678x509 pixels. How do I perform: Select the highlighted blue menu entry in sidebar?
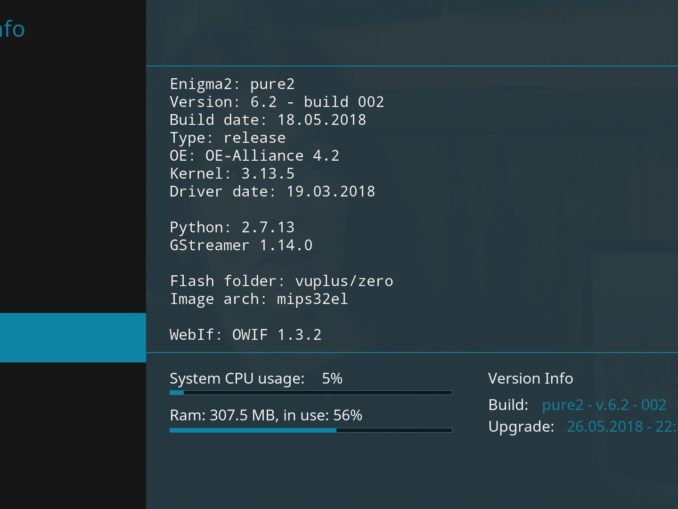point(73,338)
